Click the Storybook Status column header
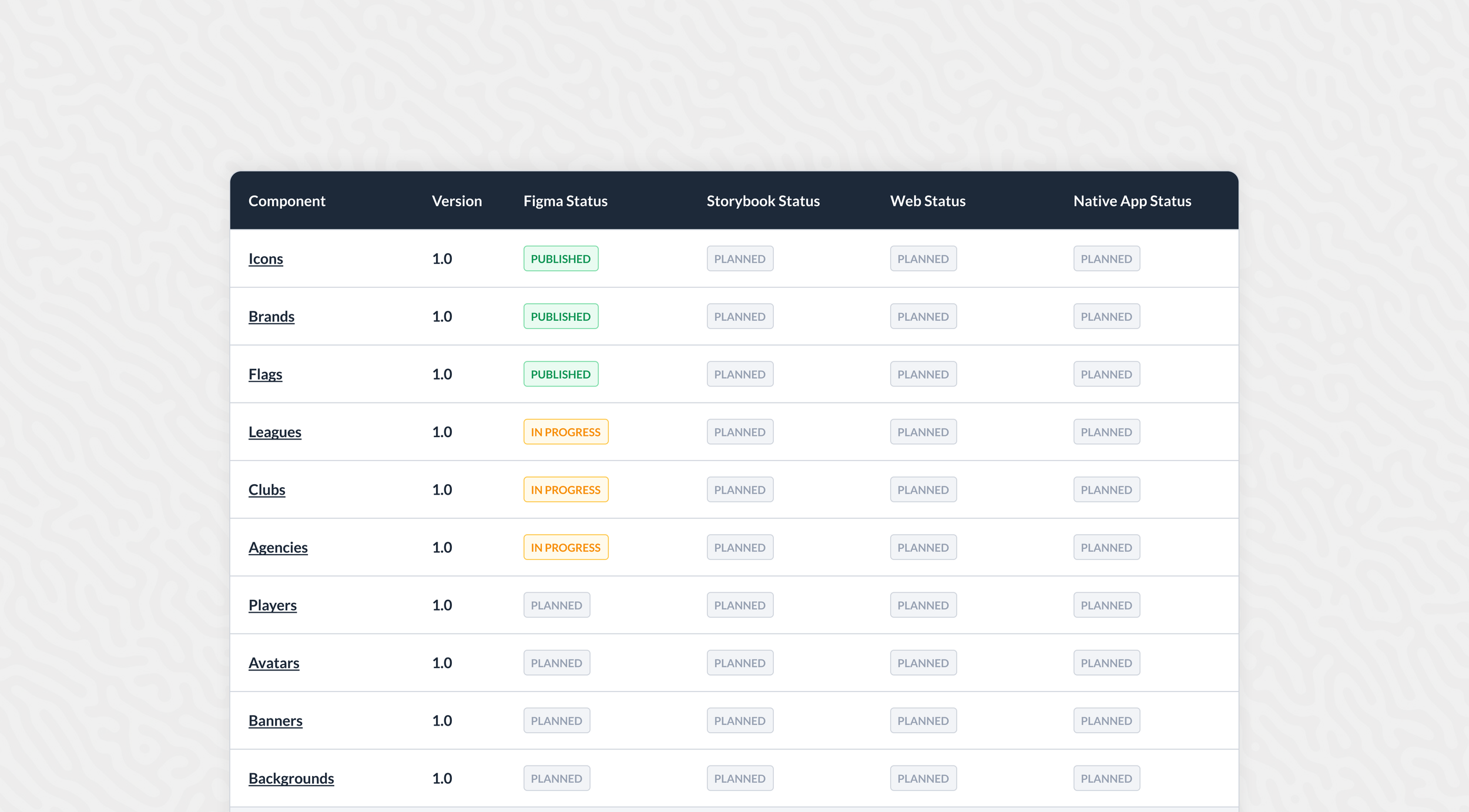Viewport: 1469px width, 812px height. pyautogui.click(x=763, y=201)
